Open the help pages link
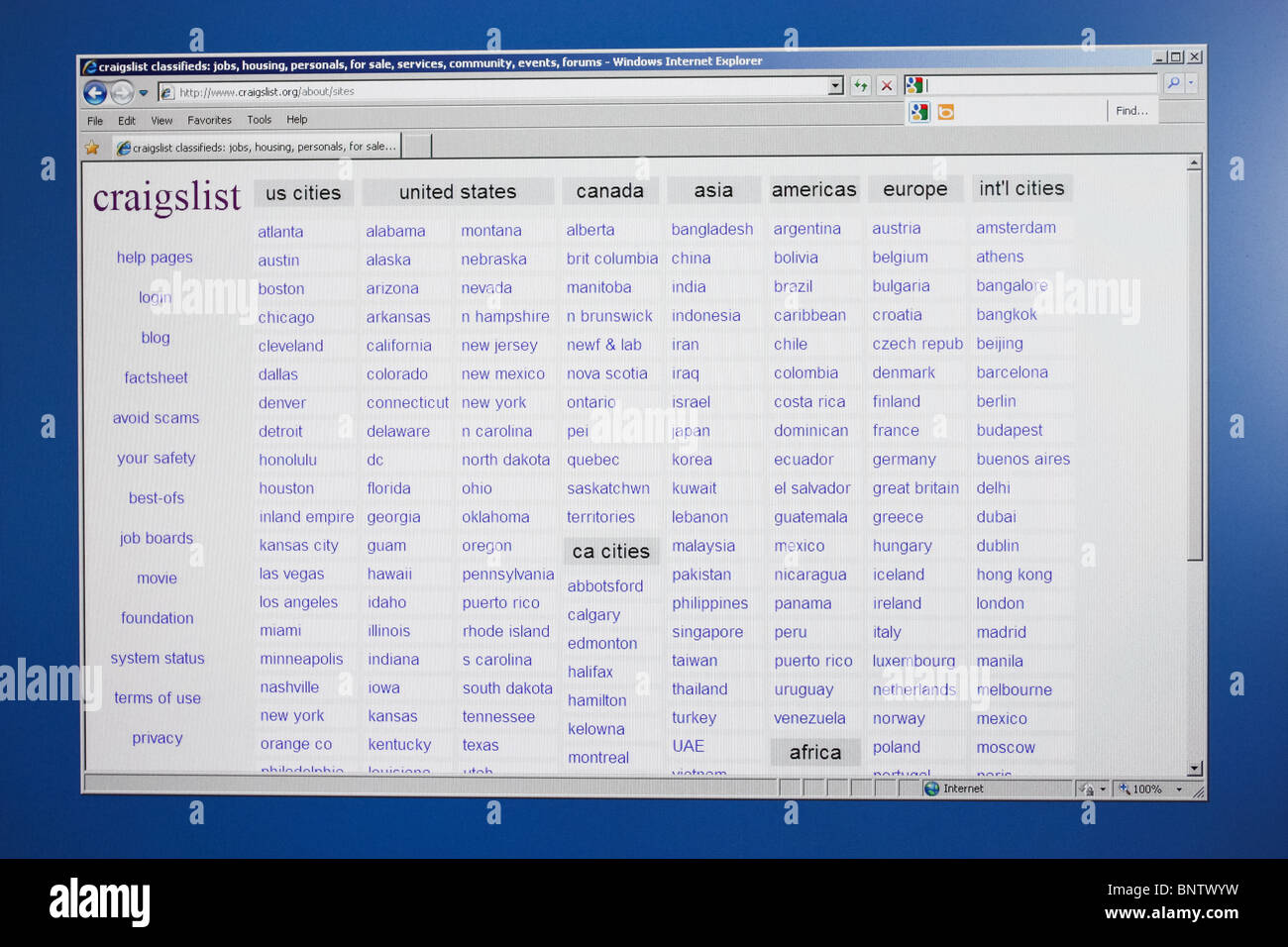1288x947 pixels. (155, 258)
